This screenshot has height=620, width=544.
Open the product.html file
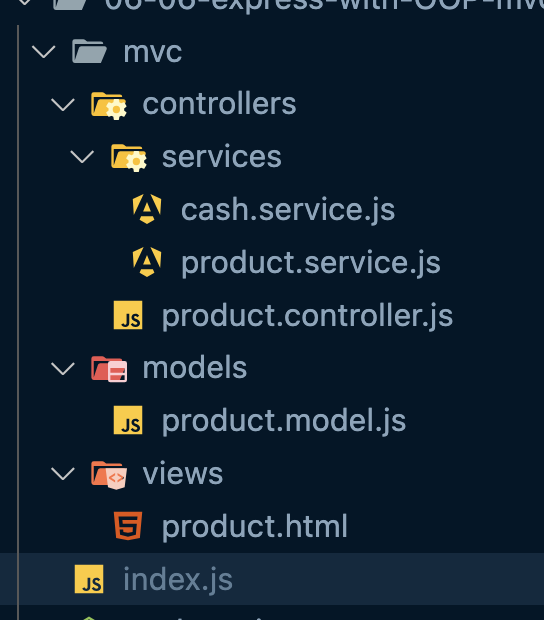(255, 526)
